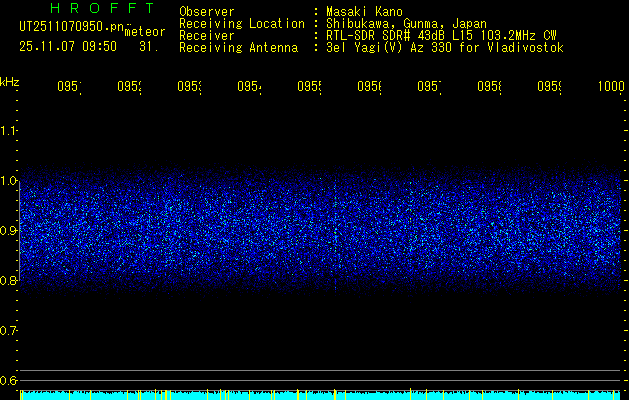
Task: Click the 0.9 kHz frequency label
Action: coord(8,231)
